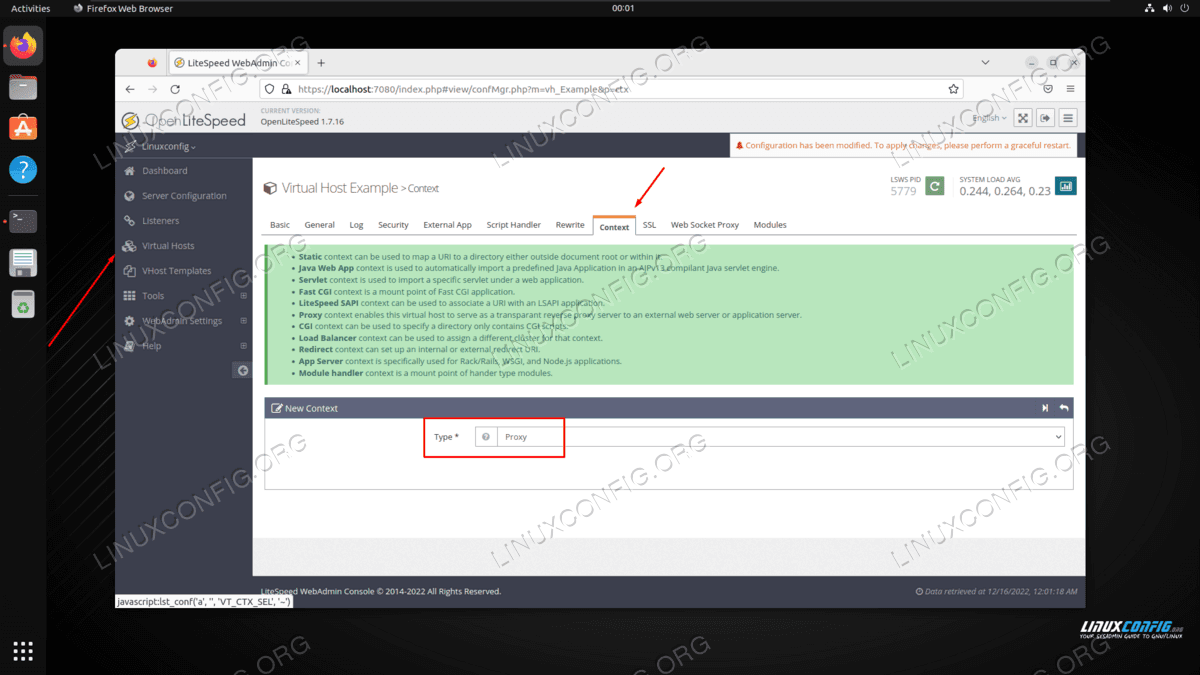Viewport: 1200px width, 675px height.
Task: Open the Help app in the dock
Action: pos(23,169)
